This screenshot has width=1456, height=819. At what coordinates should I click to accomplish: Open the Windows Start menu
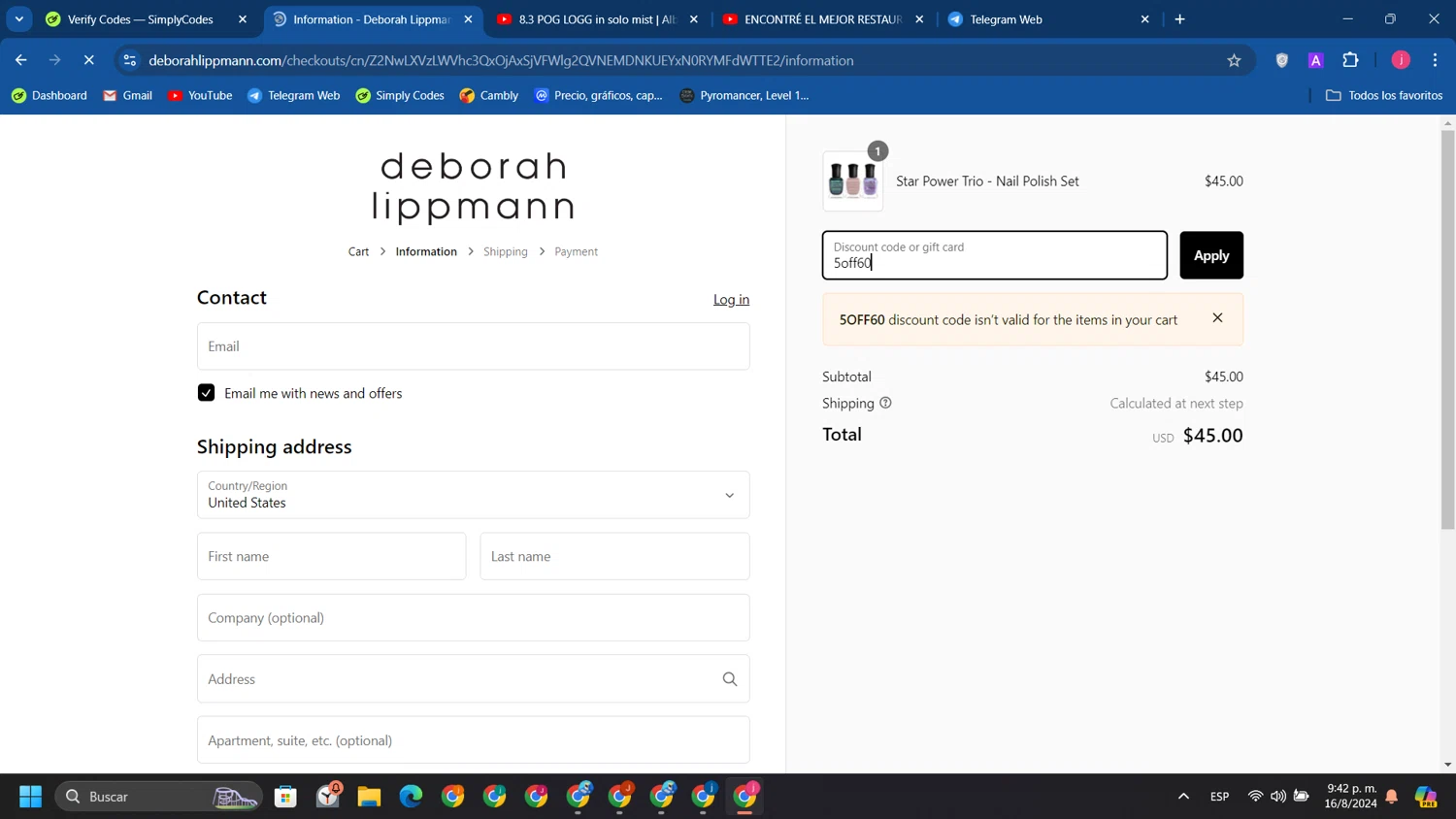(30, 797)
